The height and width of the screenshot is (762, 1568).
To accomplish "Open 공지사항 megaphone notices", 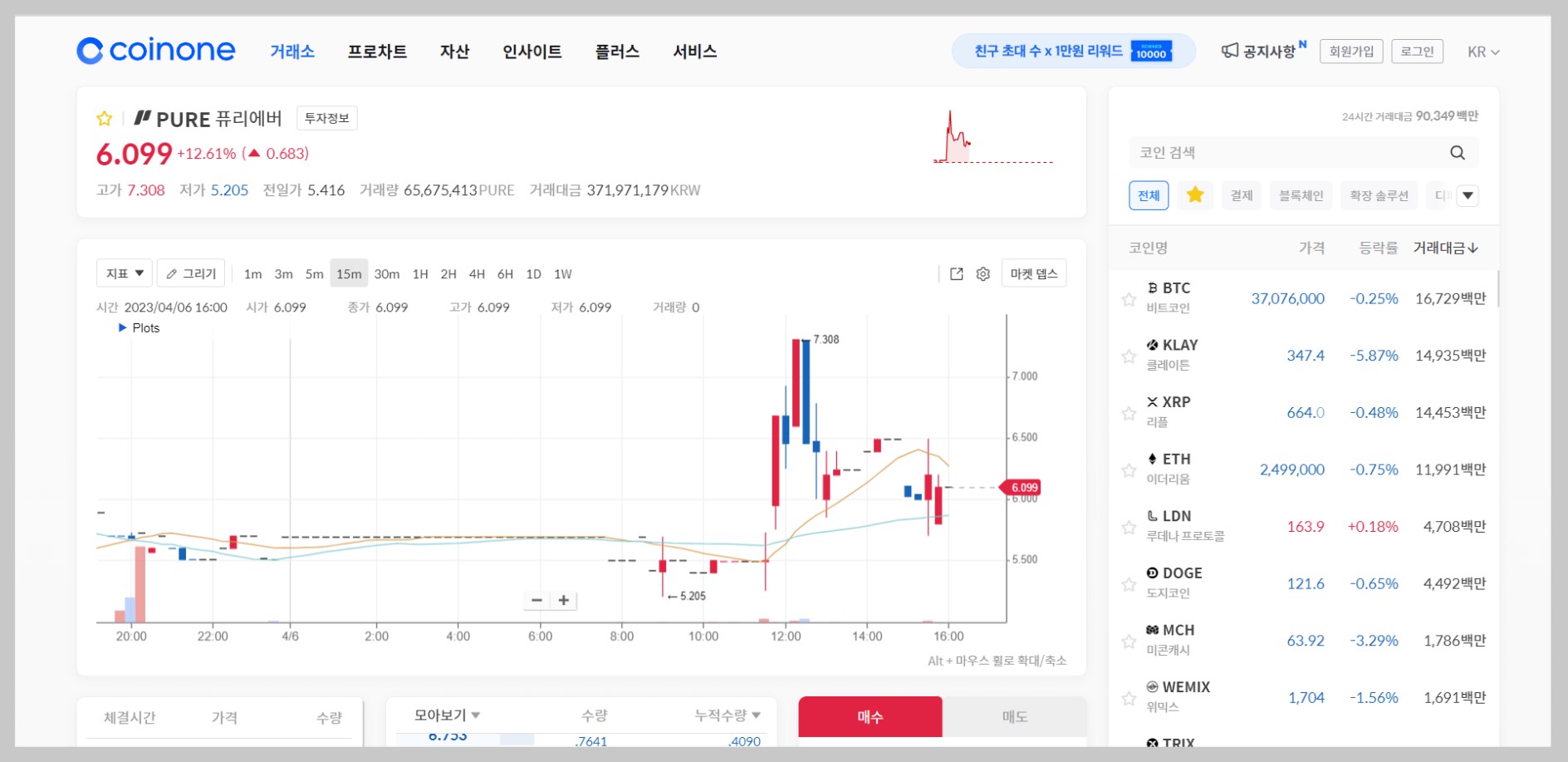I will tap(1263, 52).
